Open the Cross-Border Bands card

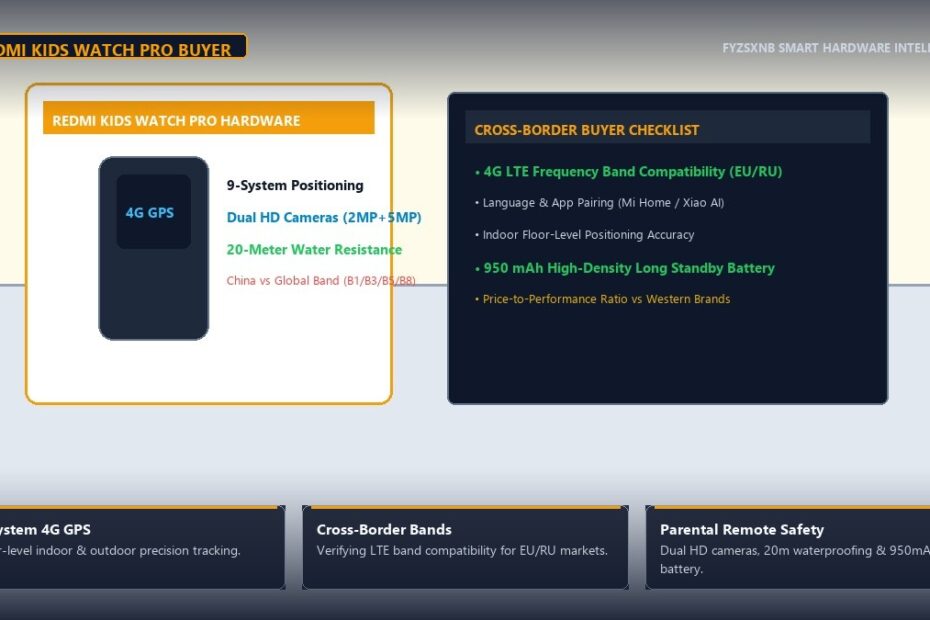pyautogui.click(x=465, y=547)
